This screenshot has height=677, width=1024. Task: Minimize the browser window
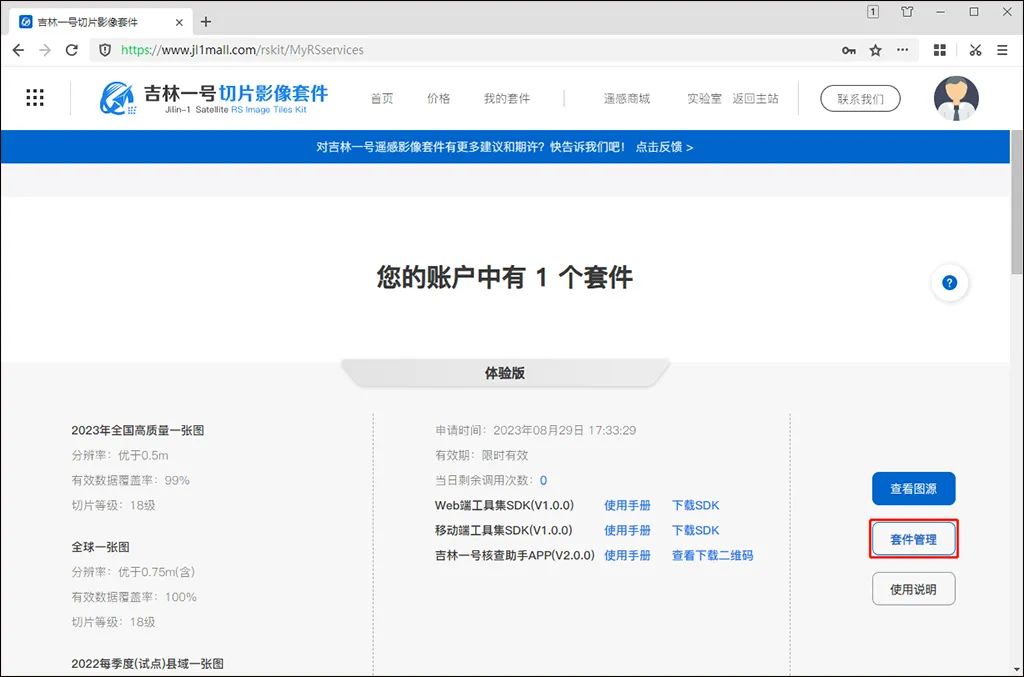click(x=940, y=12)
